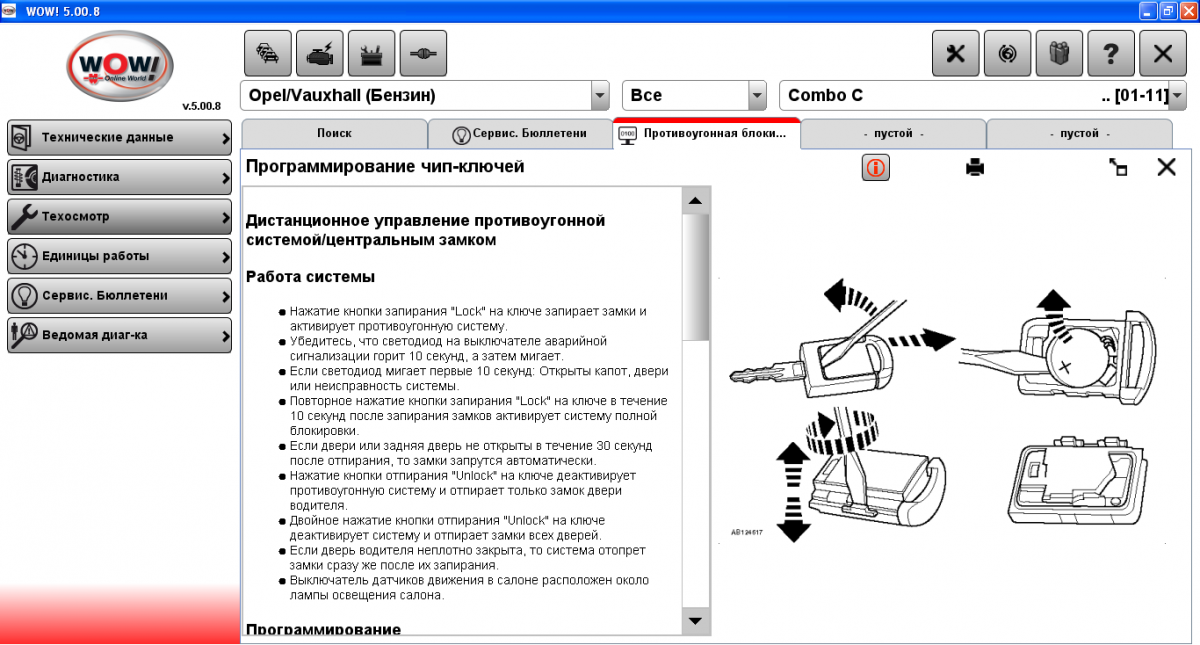Click the key fob battery replacement diagram

[x=942, y=410]
